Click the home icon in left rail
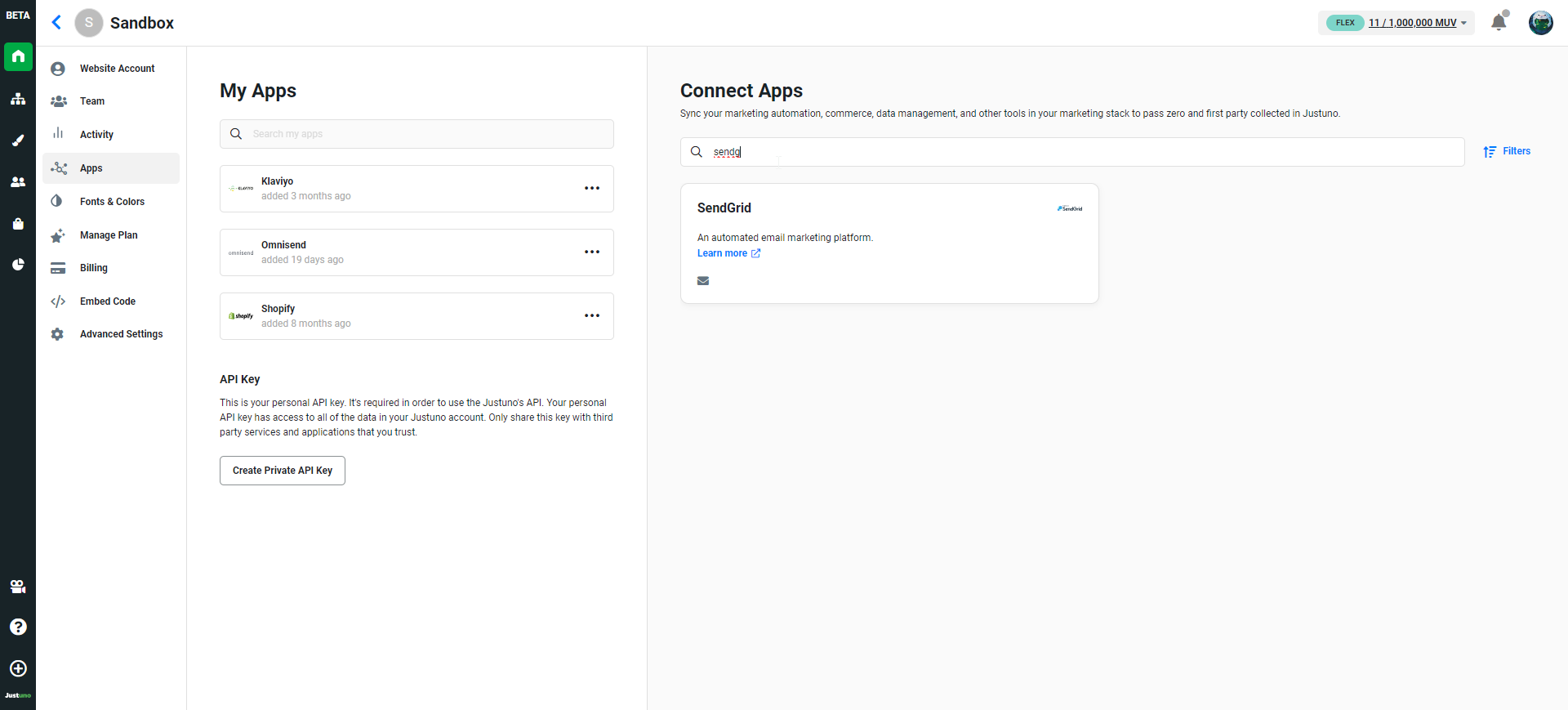The image size is (1568, 710). point(18,57)
